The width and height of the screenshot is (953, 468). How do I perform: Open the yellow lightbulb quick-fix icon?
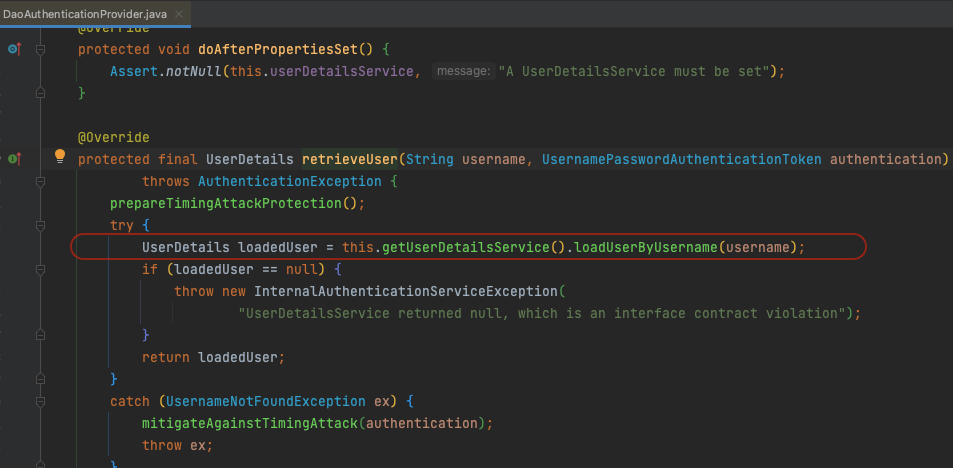click(60, 157)
